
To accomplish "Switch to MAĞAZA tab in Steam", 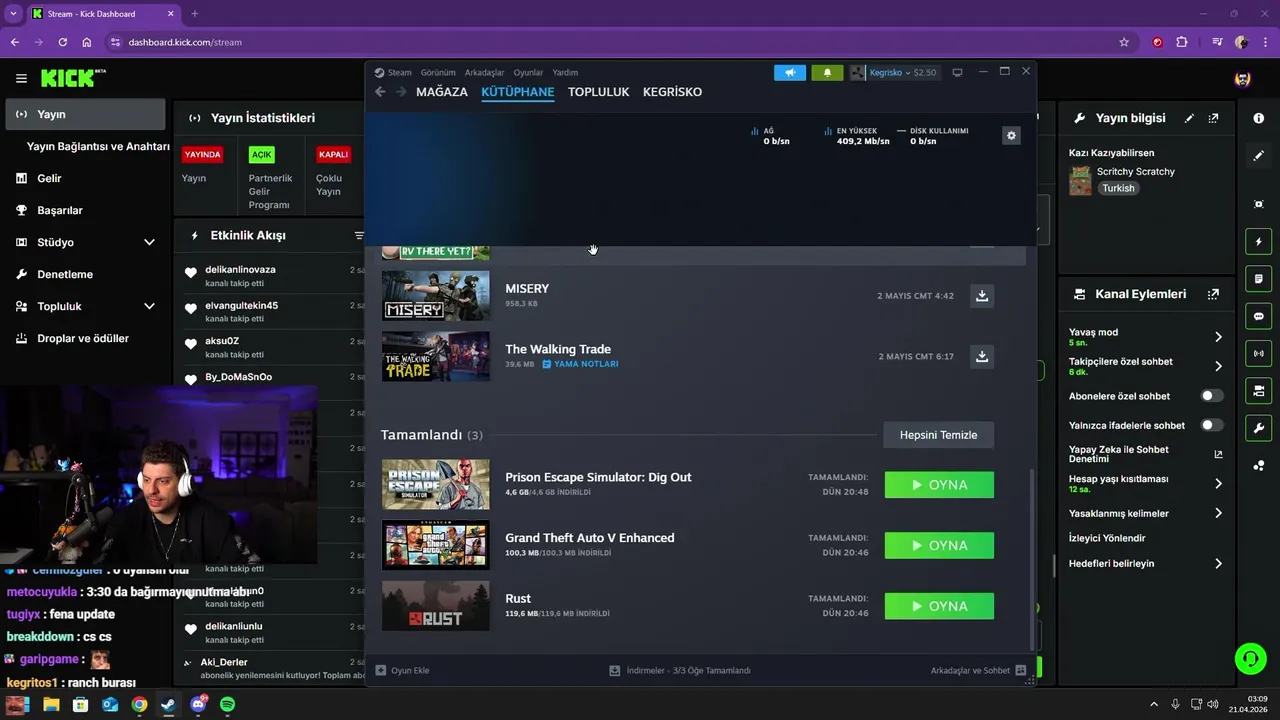I will pyautogui.click(x=442, y=92).
